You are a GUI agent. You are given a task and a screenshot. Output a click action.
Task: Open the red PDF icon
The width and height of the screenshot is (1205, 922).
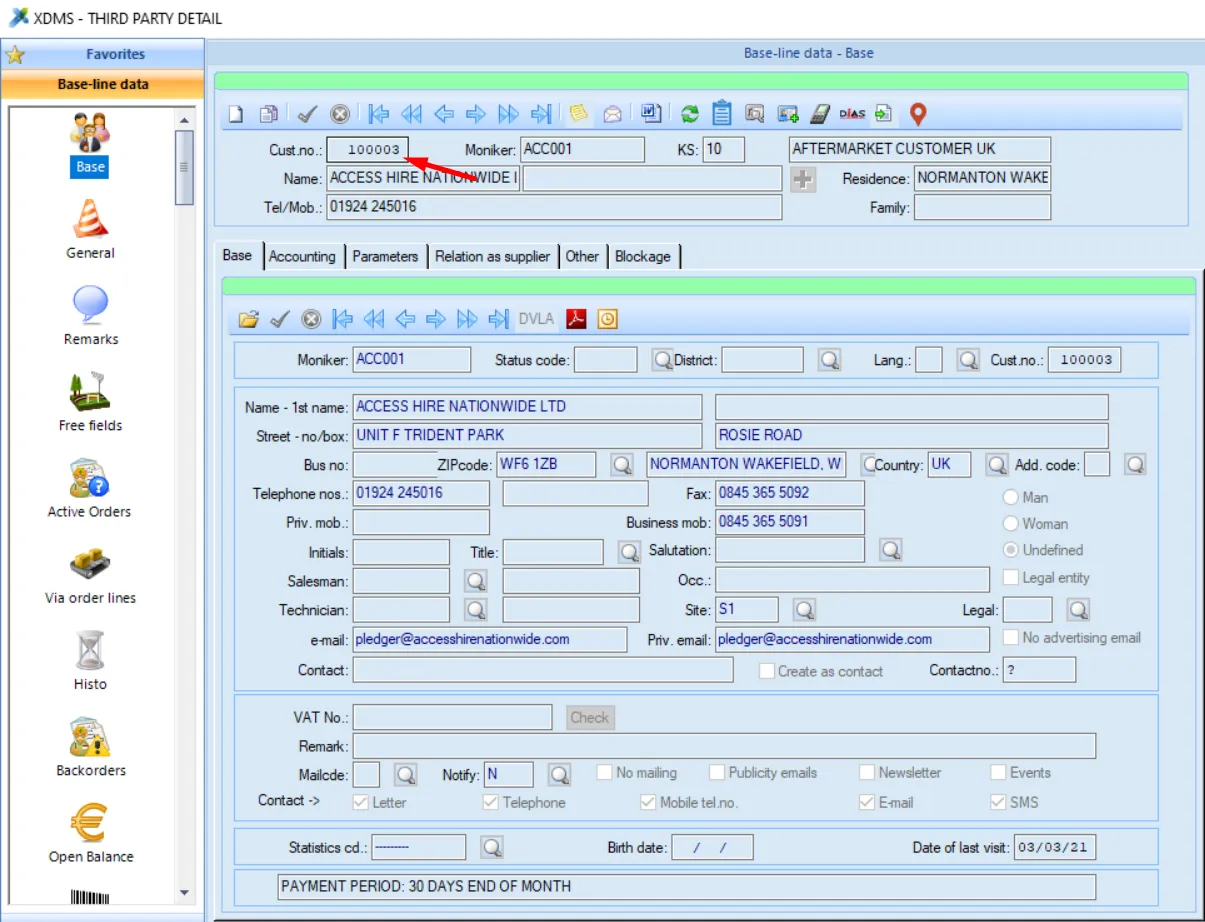(x=576, y=320)
